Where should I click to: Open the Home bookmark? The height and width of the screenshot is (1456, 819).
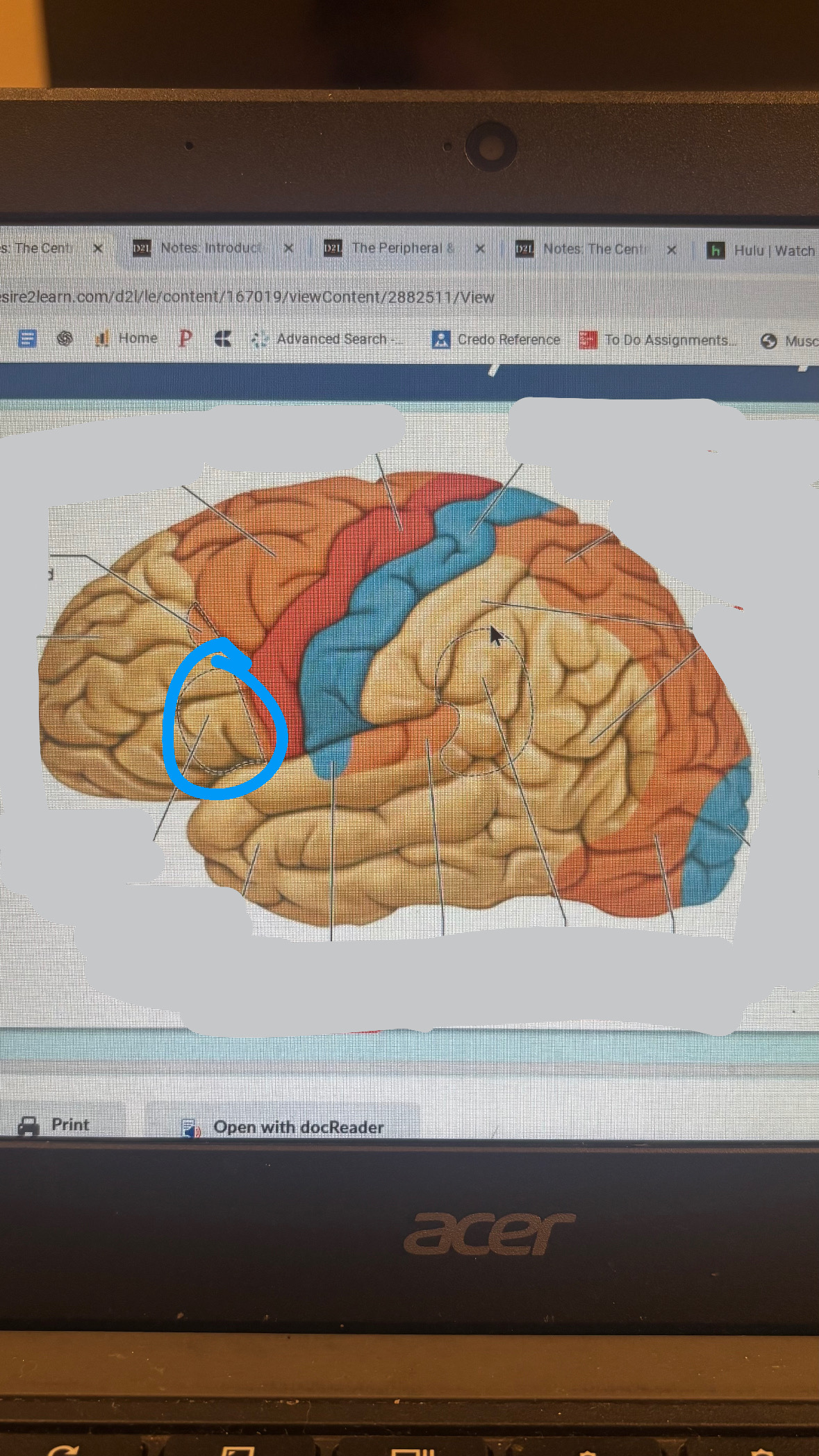[126, 338]
